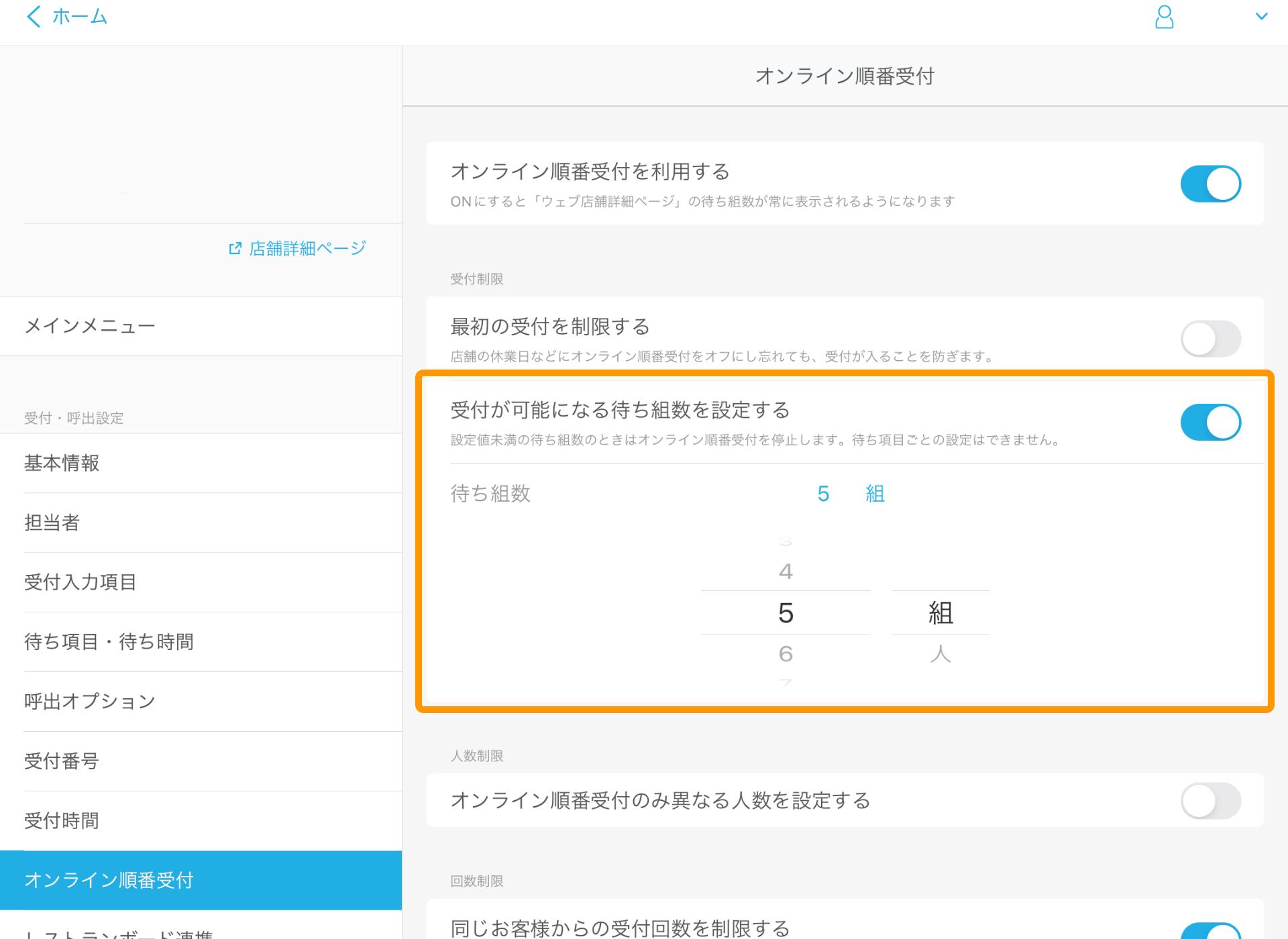Navigate to 受付時間 settings
The image size is (1288, 939).
[x=62, y=821]
